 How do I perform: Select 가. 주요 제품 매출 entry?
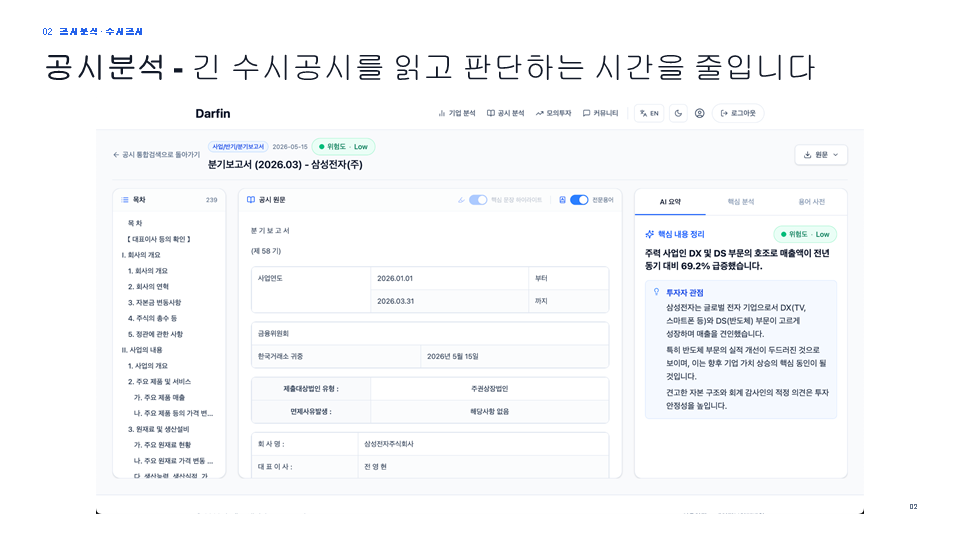(159, 397)
